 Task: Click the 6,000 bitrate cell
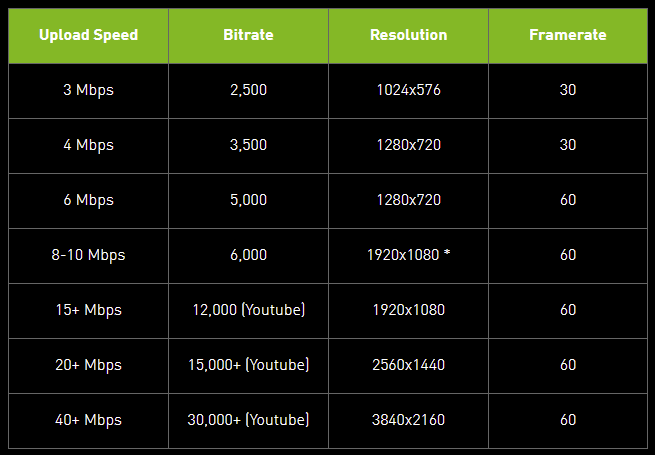tap(248, 255)
